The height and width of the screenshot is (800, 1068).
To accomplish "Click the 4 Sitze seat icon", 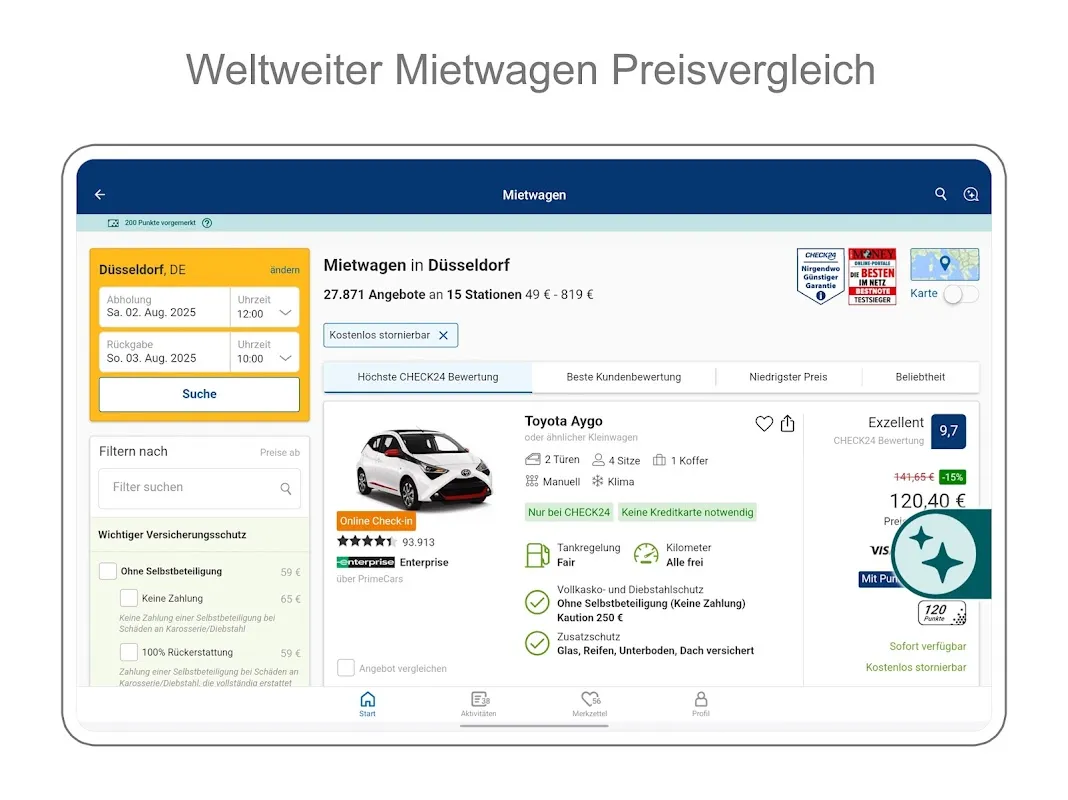I will (x=598, y=460).
